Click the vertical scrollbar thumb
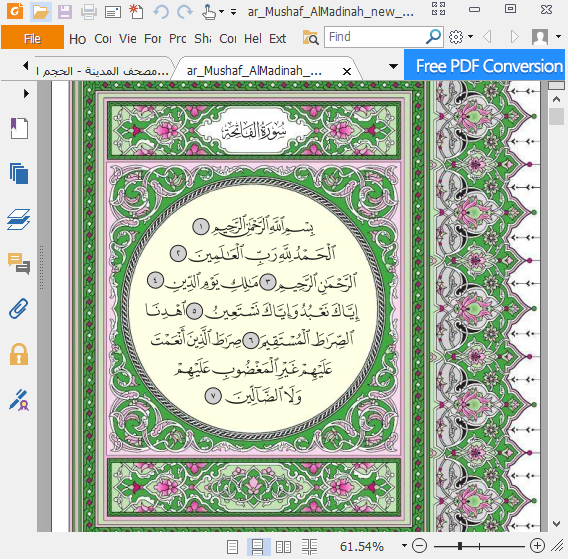The width and height of the screenshot is (568, 559). 557,117
